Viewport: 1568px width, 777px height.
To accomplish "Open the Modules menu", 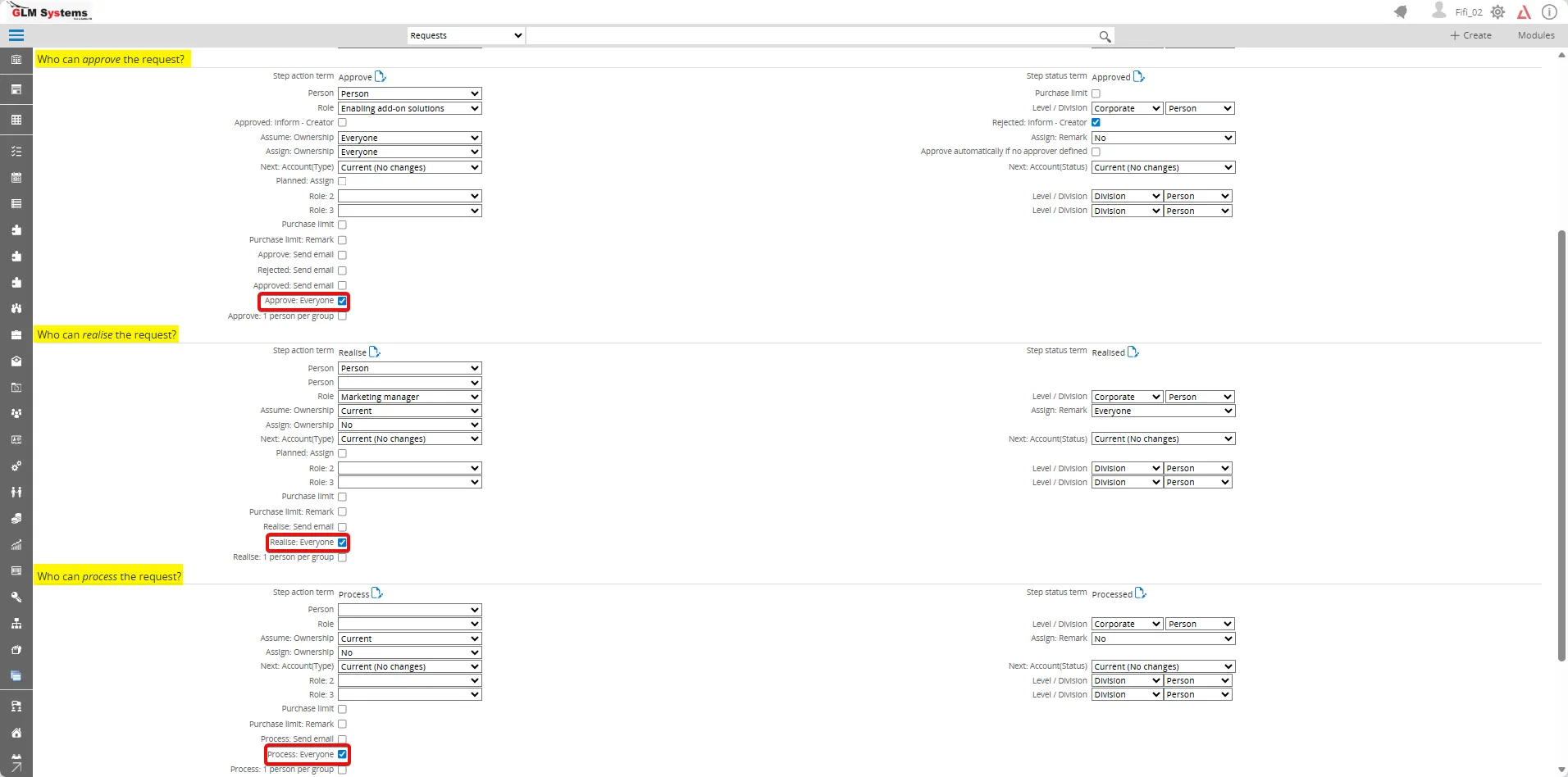I will click(1536, 35).
